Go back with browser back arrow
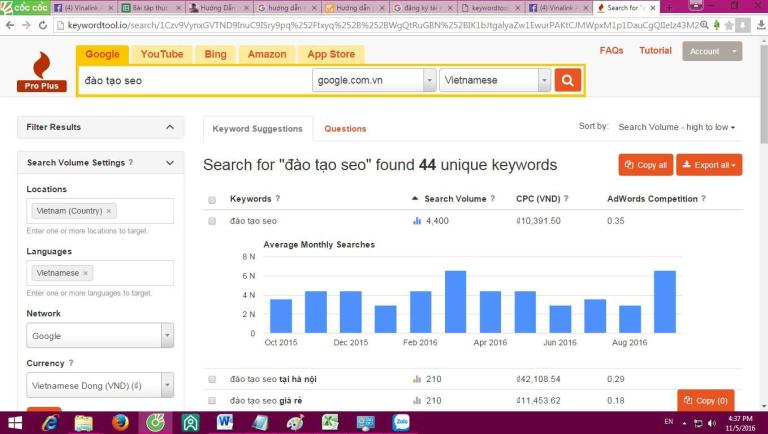 (x=10, y=25)
